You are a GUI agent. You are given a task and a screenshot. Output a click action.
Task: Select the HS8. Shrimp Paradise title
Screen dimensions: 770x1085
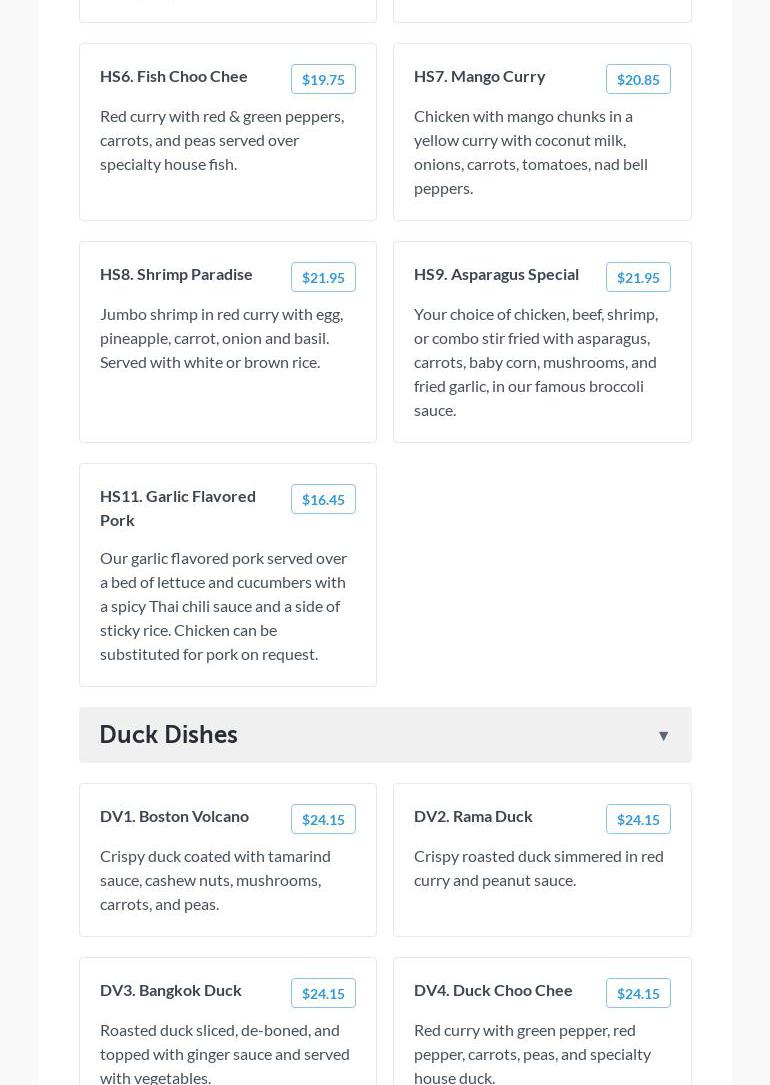point(176,274)
